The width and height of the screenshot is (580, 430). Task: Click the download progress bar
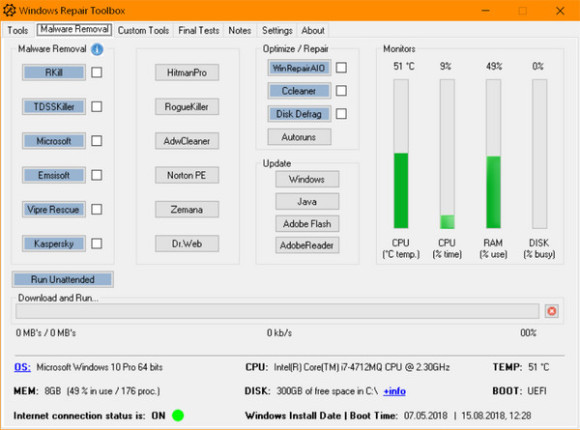coord(277,311)
